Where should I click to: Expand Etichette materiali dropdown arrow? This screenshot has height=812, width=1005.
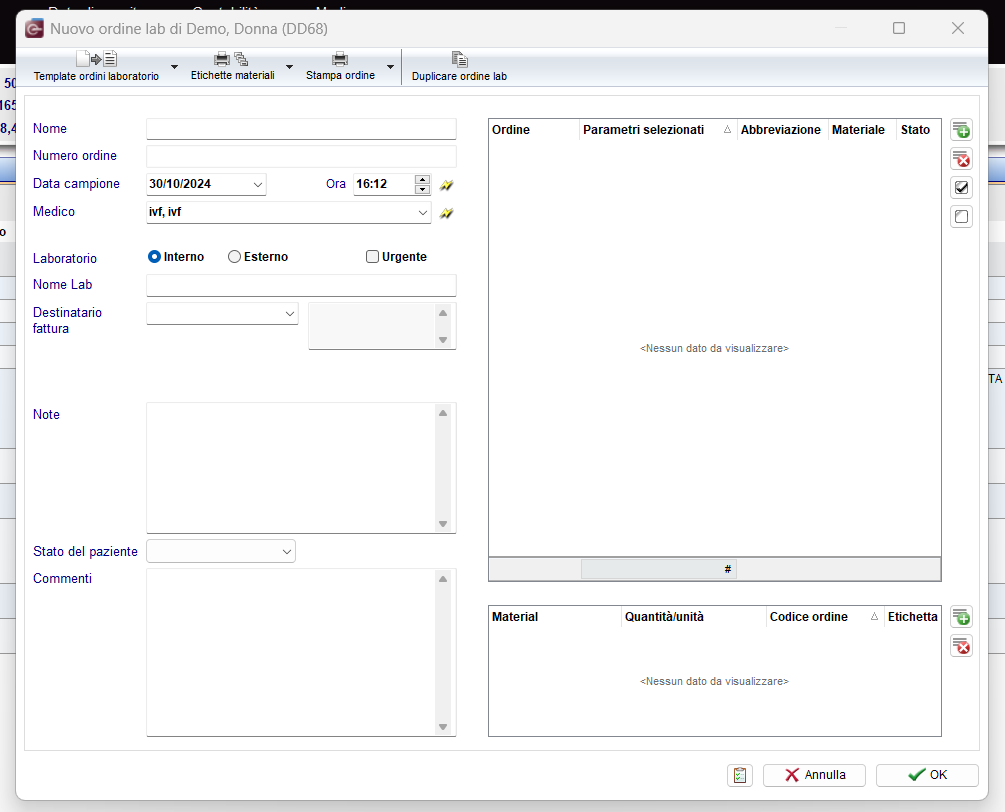pos(290,67)
